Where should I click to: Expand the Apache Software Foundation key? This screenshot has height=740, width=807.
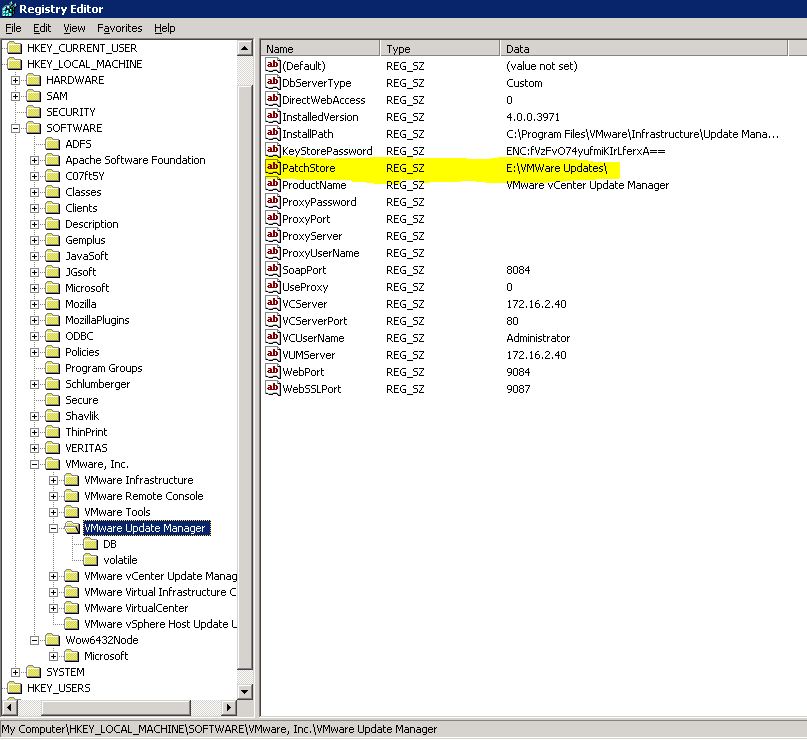click(34, 161)
